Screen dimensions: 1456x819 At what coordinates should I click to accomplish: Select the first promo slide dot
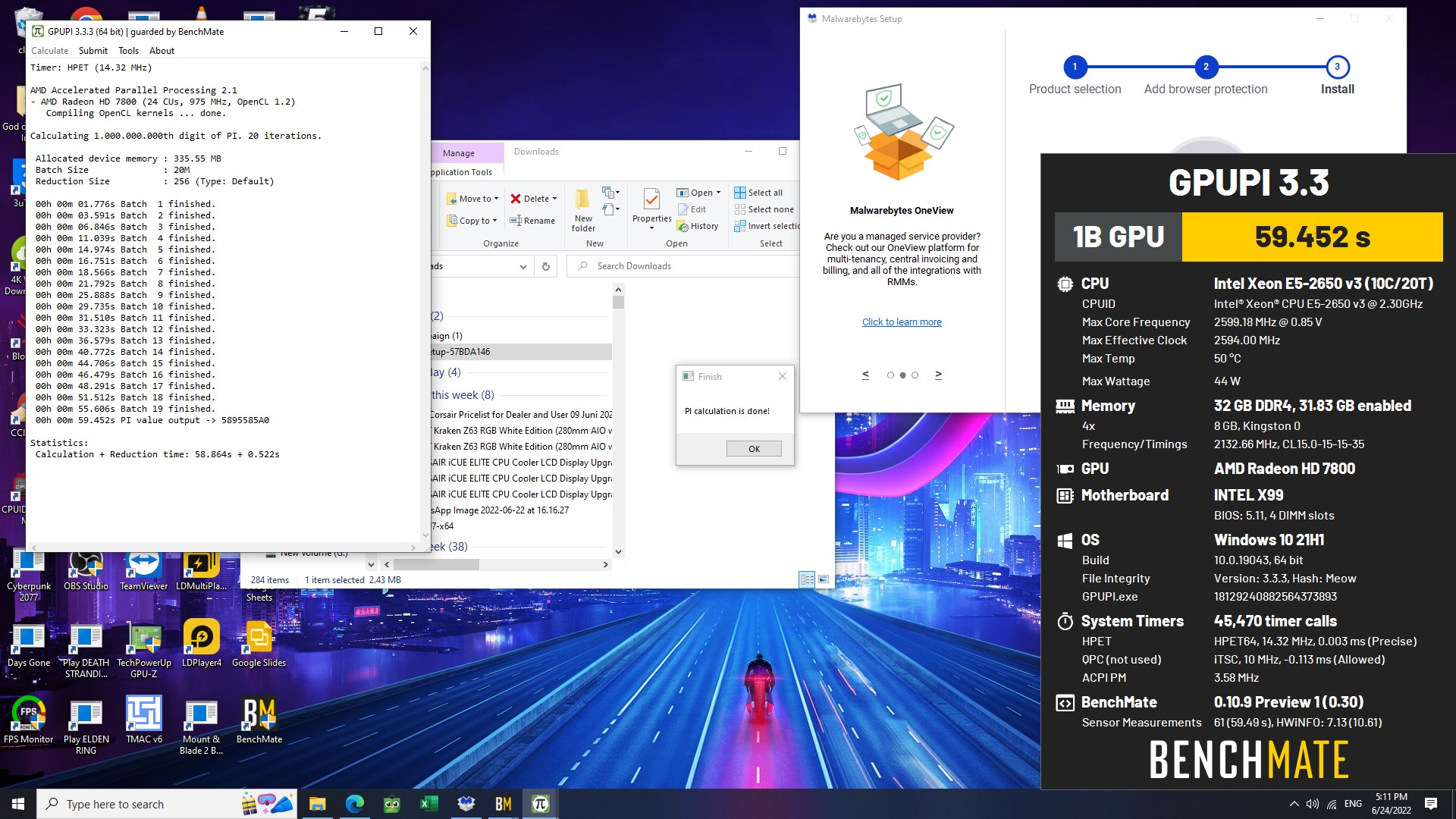point(890,375)
